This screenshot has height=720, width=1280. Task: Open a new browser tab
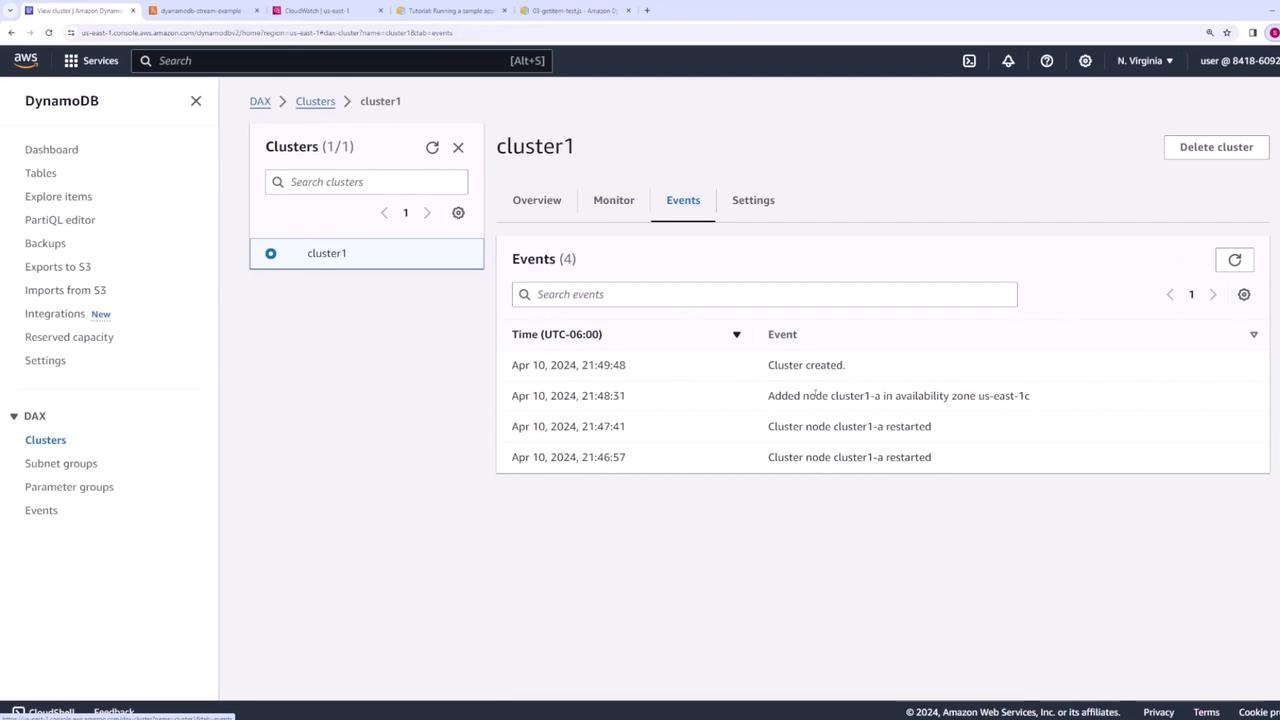[647, 11]
